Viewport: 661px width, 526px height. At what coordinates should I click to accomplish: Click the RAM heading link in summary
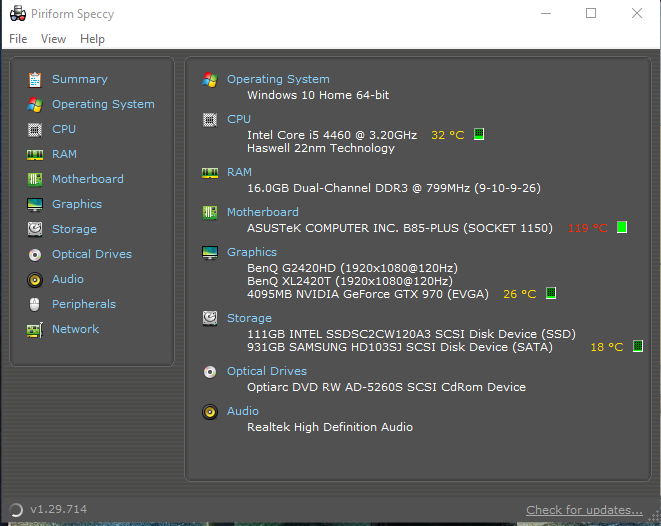tap(239, 172)
